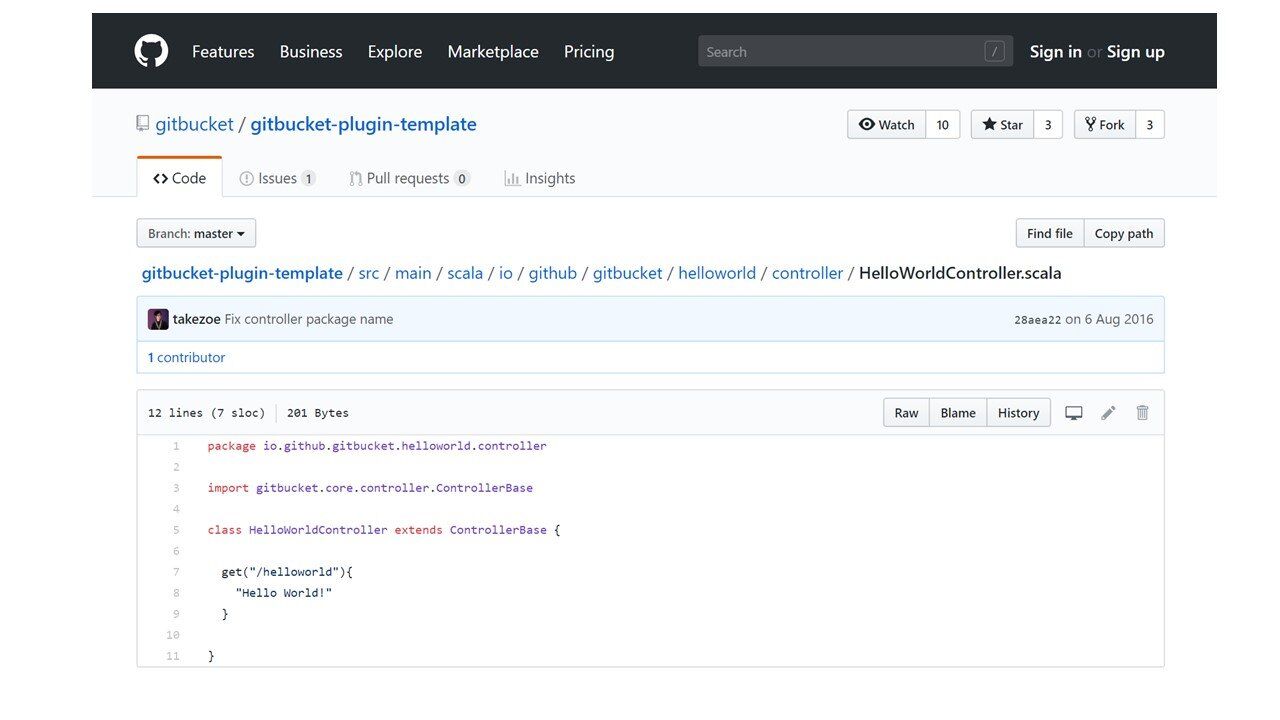The width and height of the screenshot is (1280, 720).
Task: Click takezoe's avatar image
Action: coord(158,319)
